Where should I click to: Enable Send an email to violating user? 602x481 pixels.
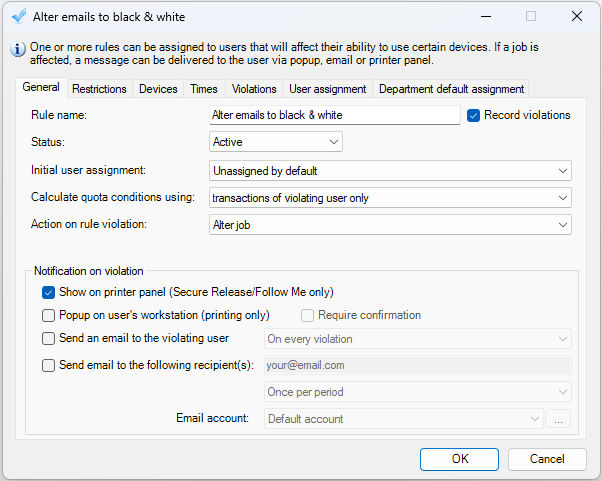(48, 339)
